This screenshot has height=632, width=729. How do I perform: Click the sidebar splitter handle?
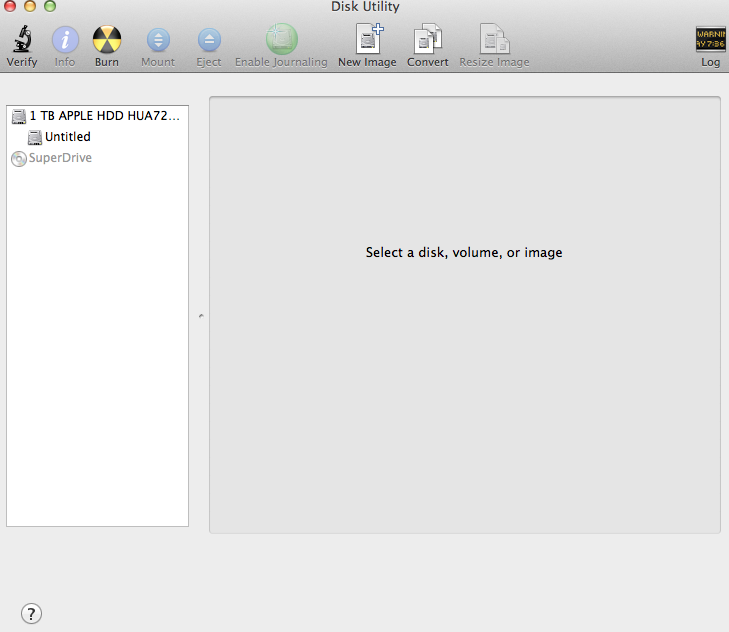coord(201,316)
